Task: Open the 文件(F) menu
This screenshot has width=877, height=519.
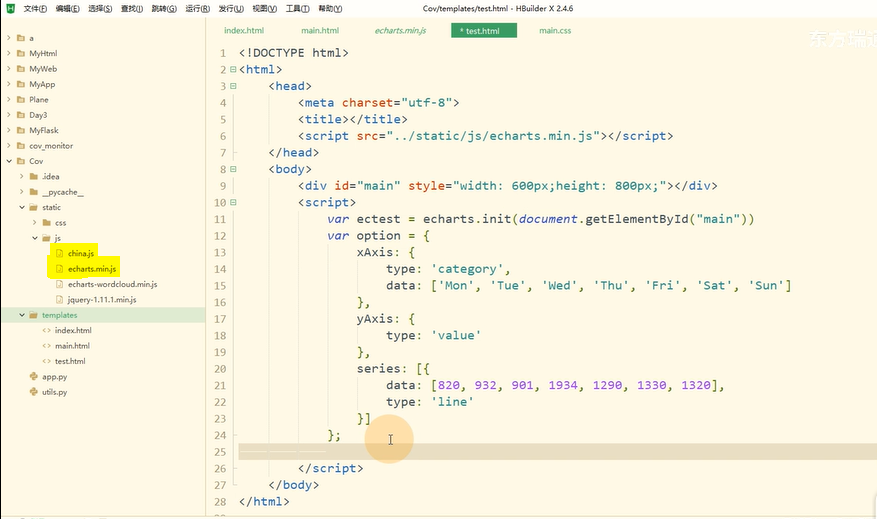Action: coord(35,8)
